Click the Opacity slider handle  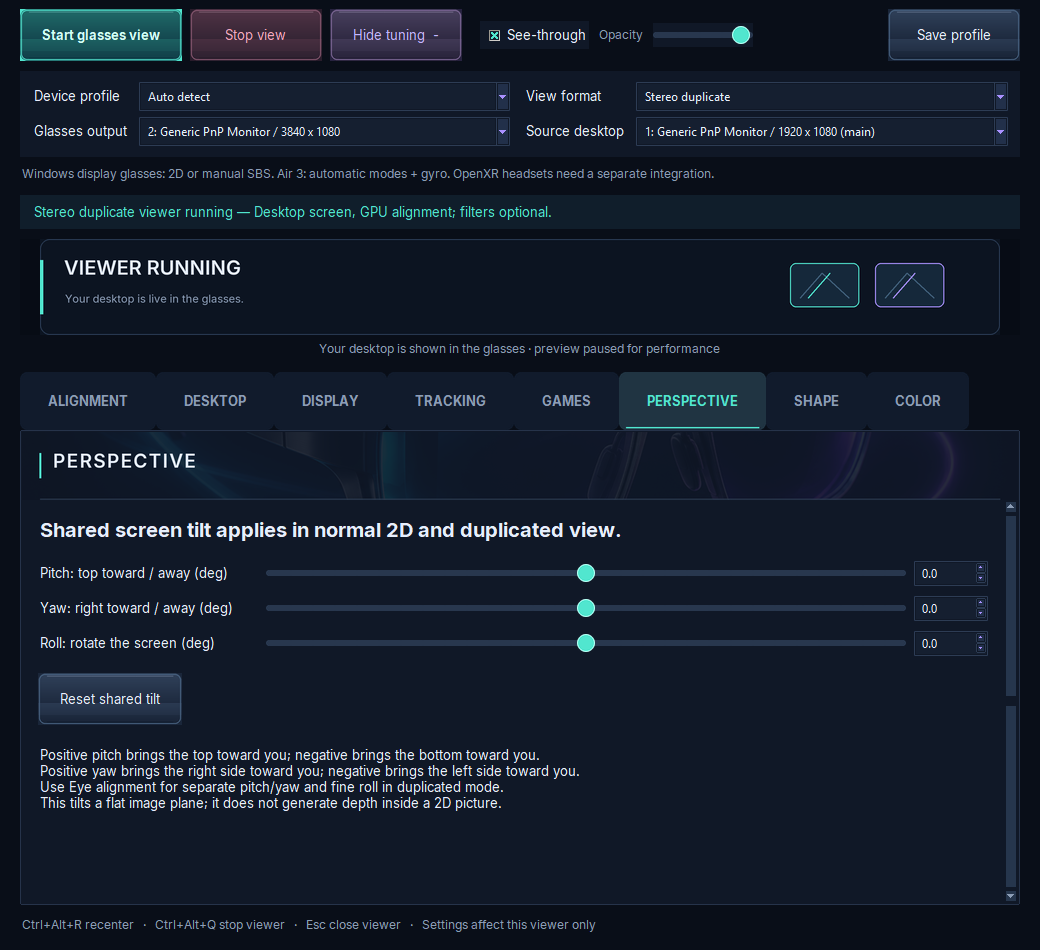tap(741, 35)
